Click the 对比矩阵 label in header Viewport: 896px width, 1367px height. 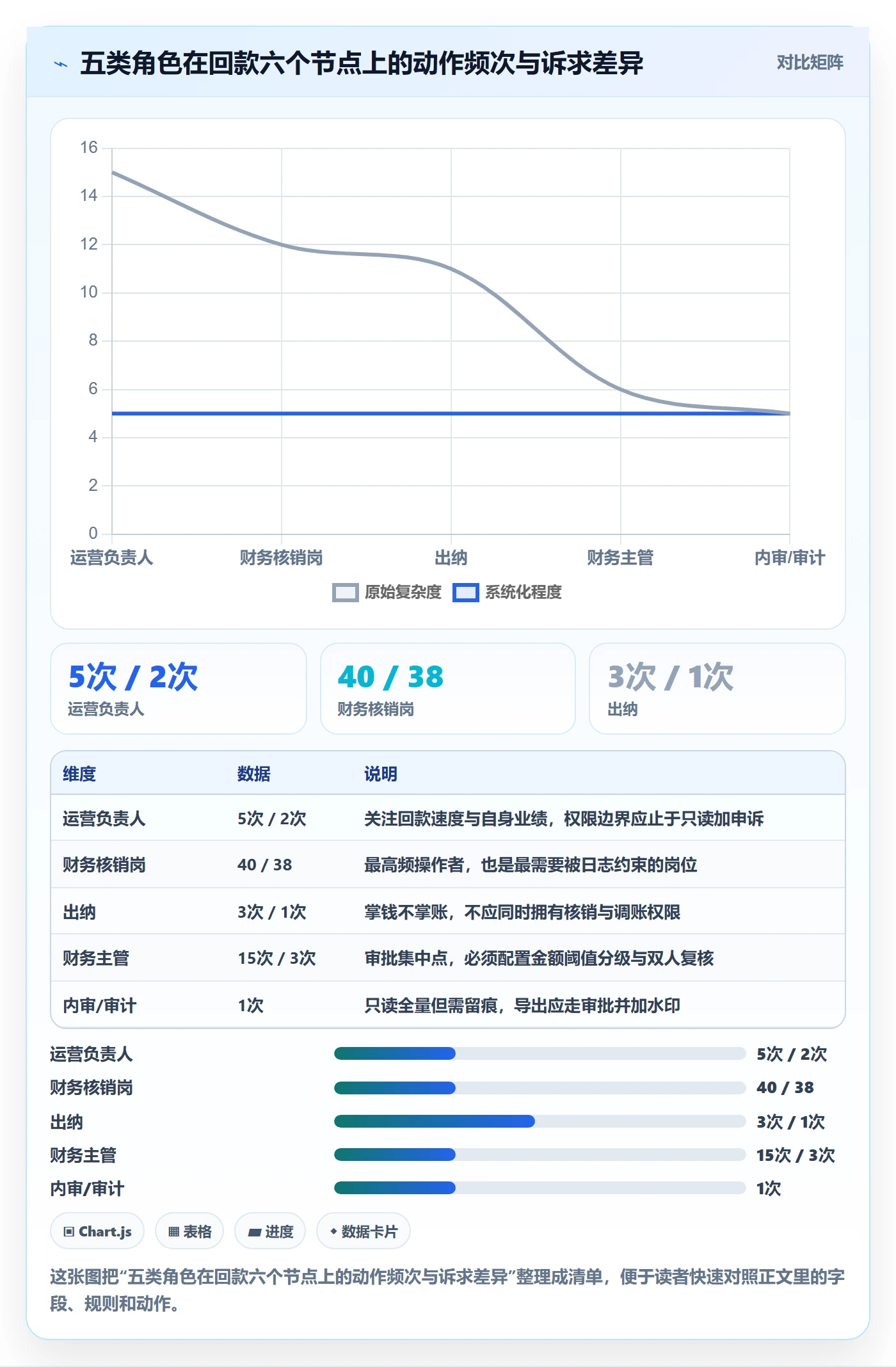(x=810, y=63)
